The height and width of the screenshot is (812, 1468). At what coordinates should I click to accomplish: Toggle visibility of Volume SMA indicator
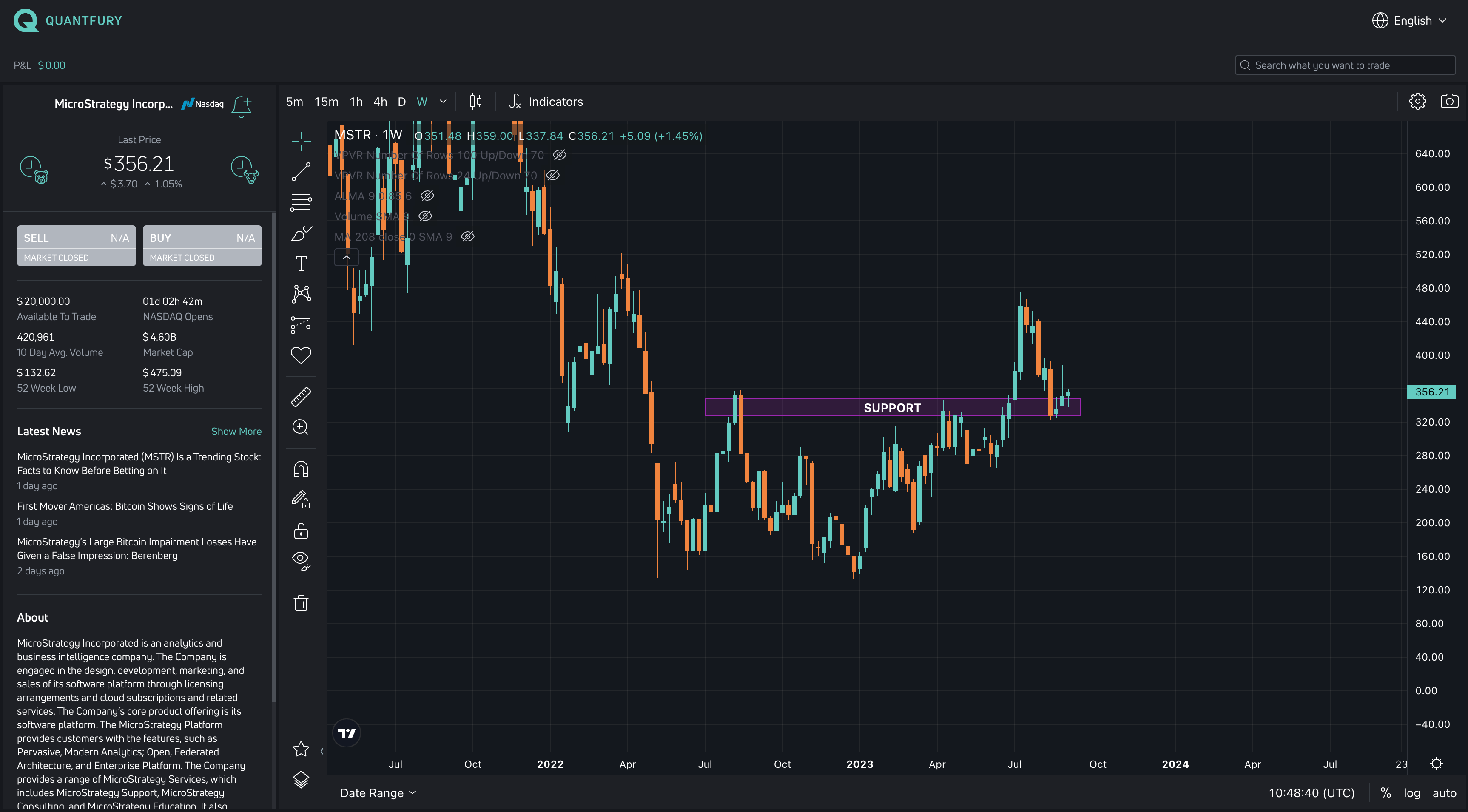pos(425,216)
